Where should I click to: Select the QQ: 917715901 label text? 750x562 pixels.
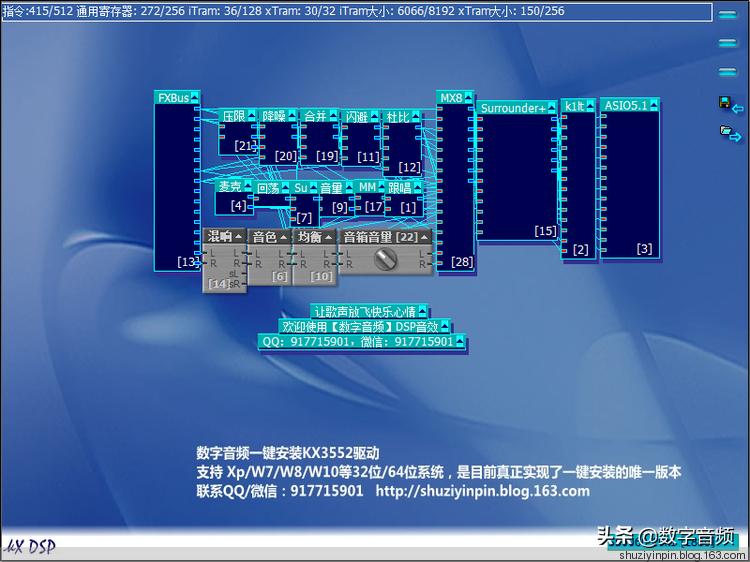357,342
